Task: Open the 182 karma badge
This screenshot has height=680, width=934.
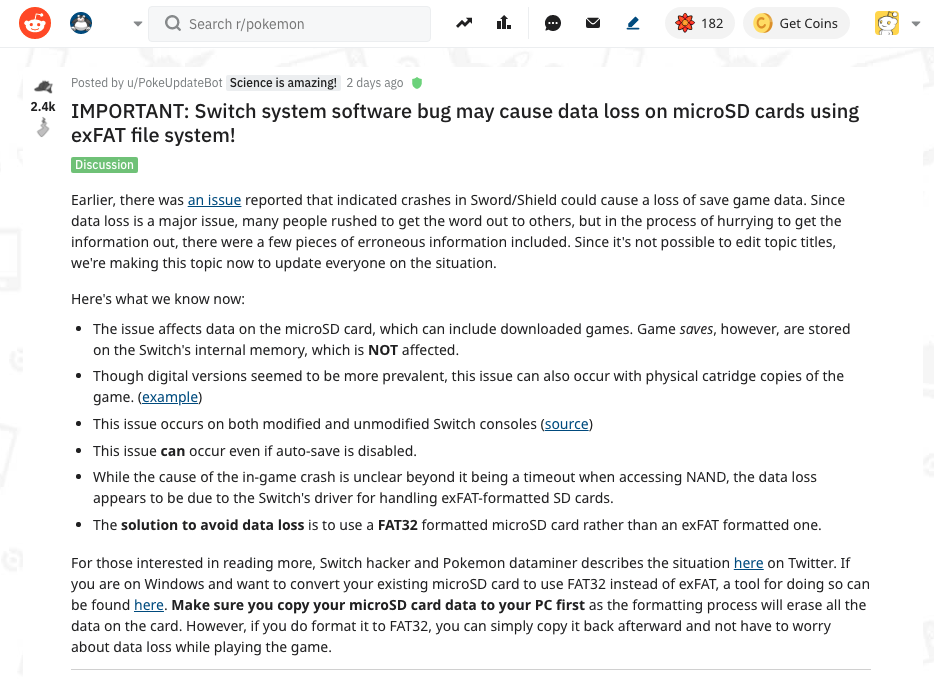Action: click(x=699, y=23)
